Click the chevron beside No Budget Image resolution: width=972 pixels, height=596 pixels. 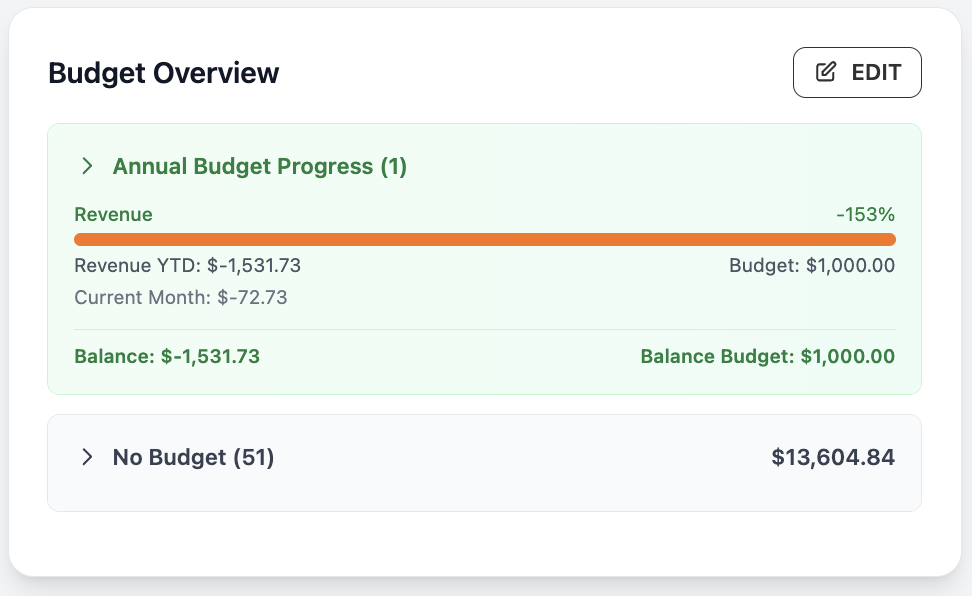click(x=87, y=457)
